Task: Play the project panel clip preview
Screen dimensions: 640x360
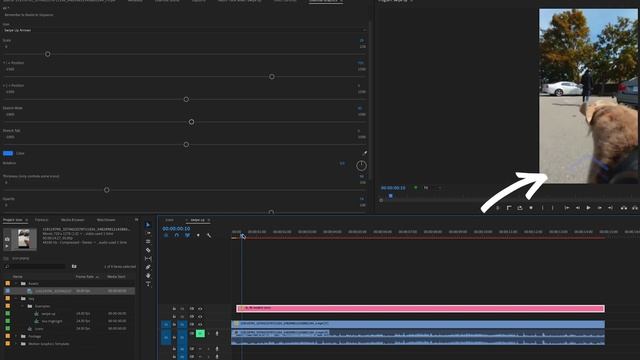Action: point(7,246)
